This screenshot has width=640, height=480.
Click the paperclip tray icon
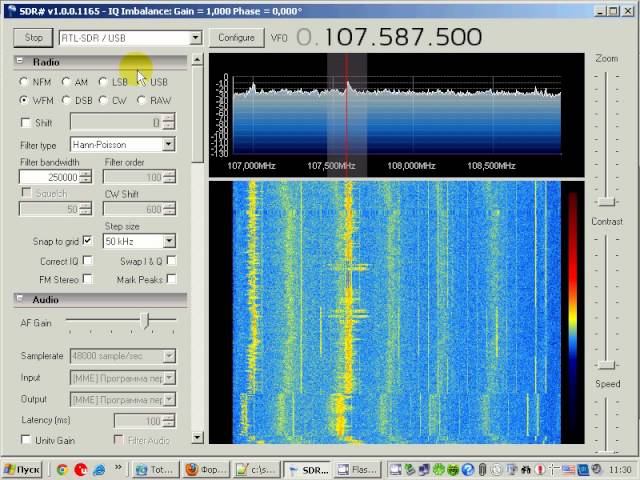tap(482, 470)
